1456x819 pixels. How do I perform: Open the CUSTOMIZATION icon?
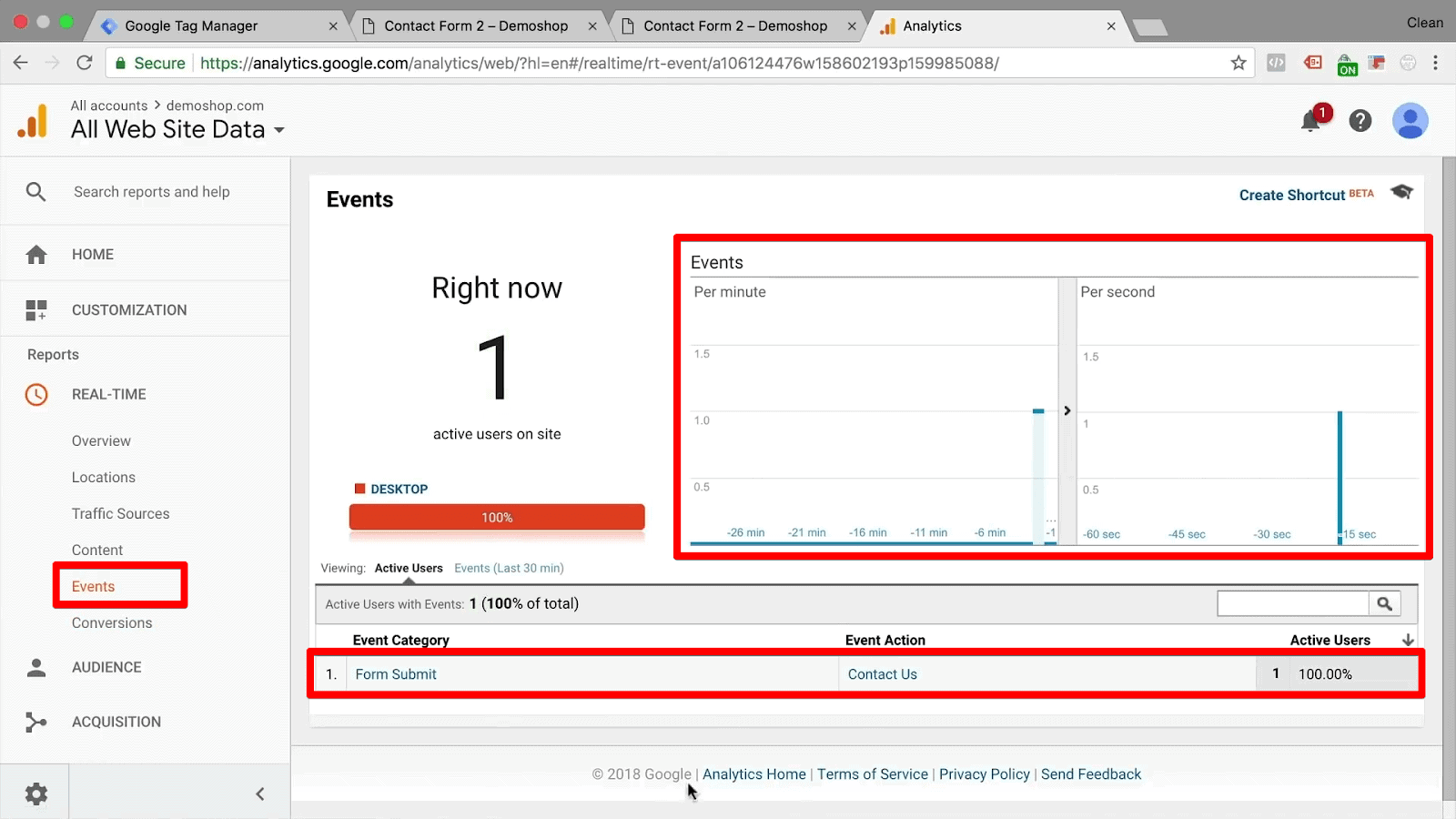[x=35, y=309]
